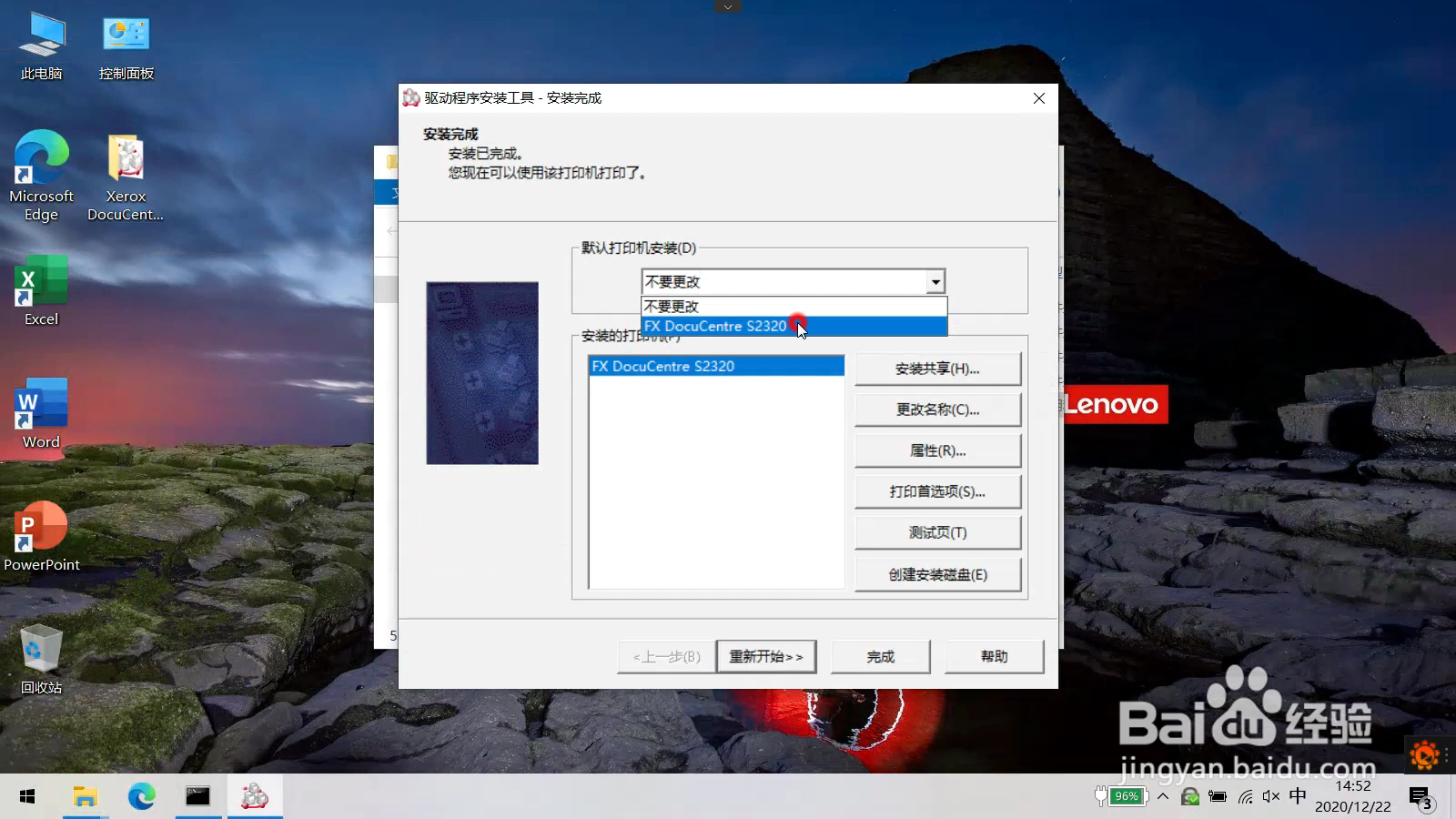
Task: Click the 重新开始>> button
Action: click(x=766, y=656)
